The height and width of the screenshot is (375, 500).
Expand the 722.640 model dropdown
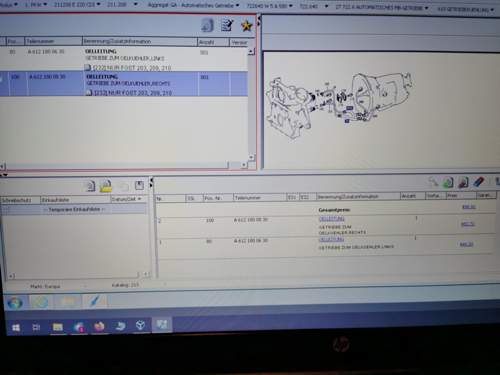(313, 6)
